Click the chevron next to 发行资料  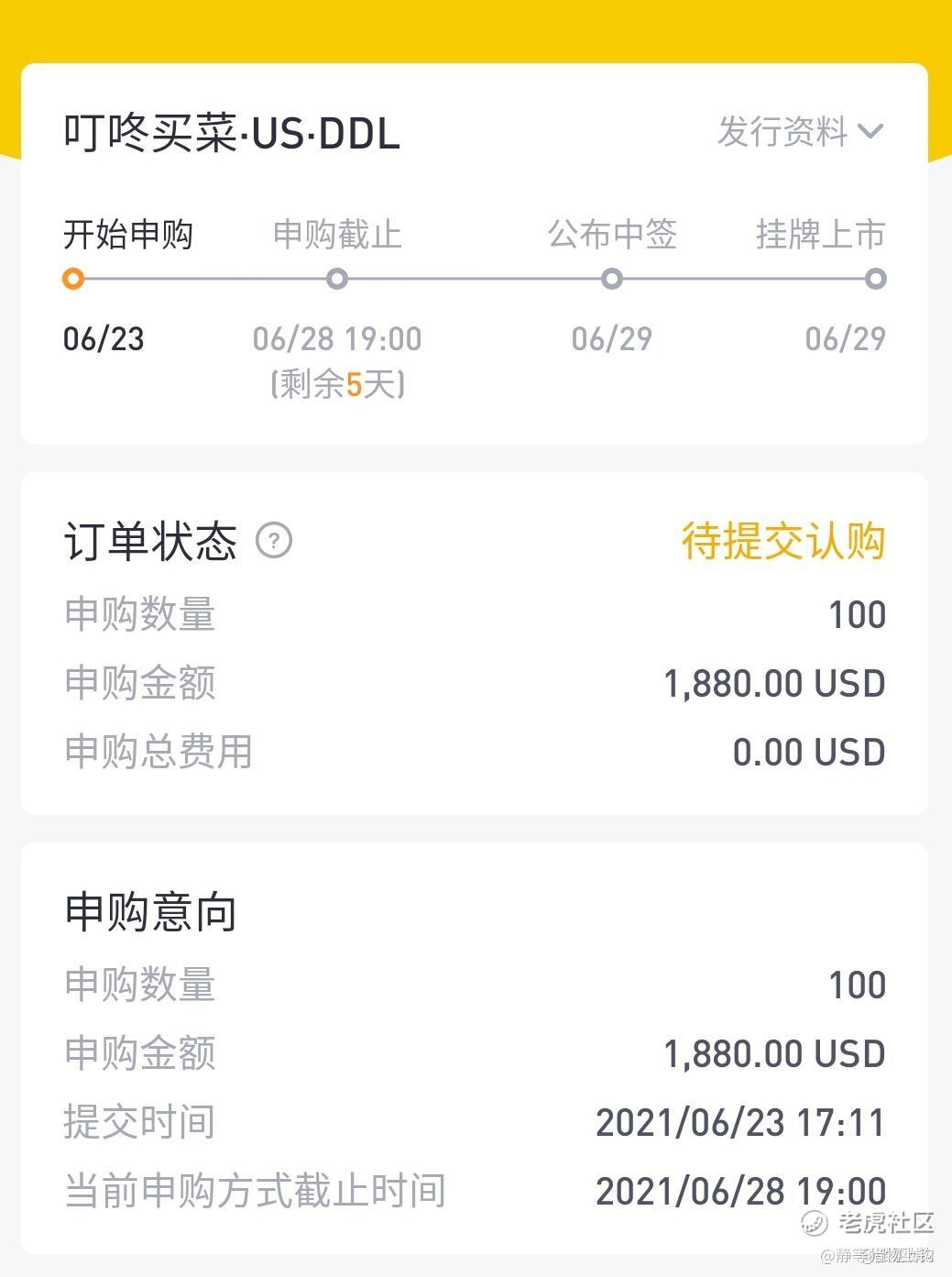point(870,132)
